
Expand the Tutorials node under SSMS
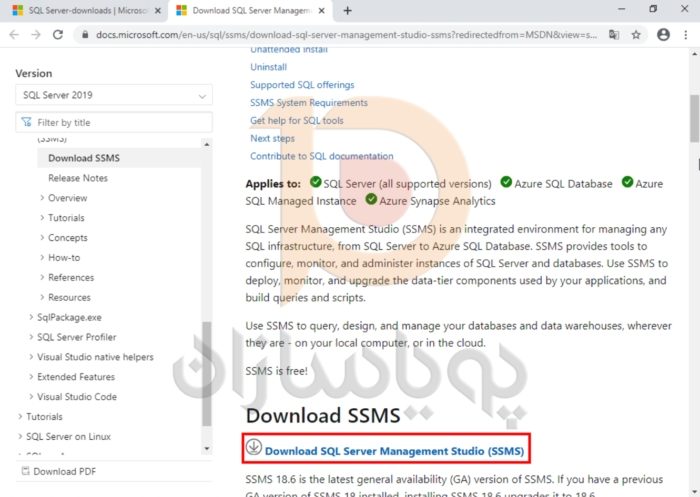pyautogui.click(x=66, y=218)
